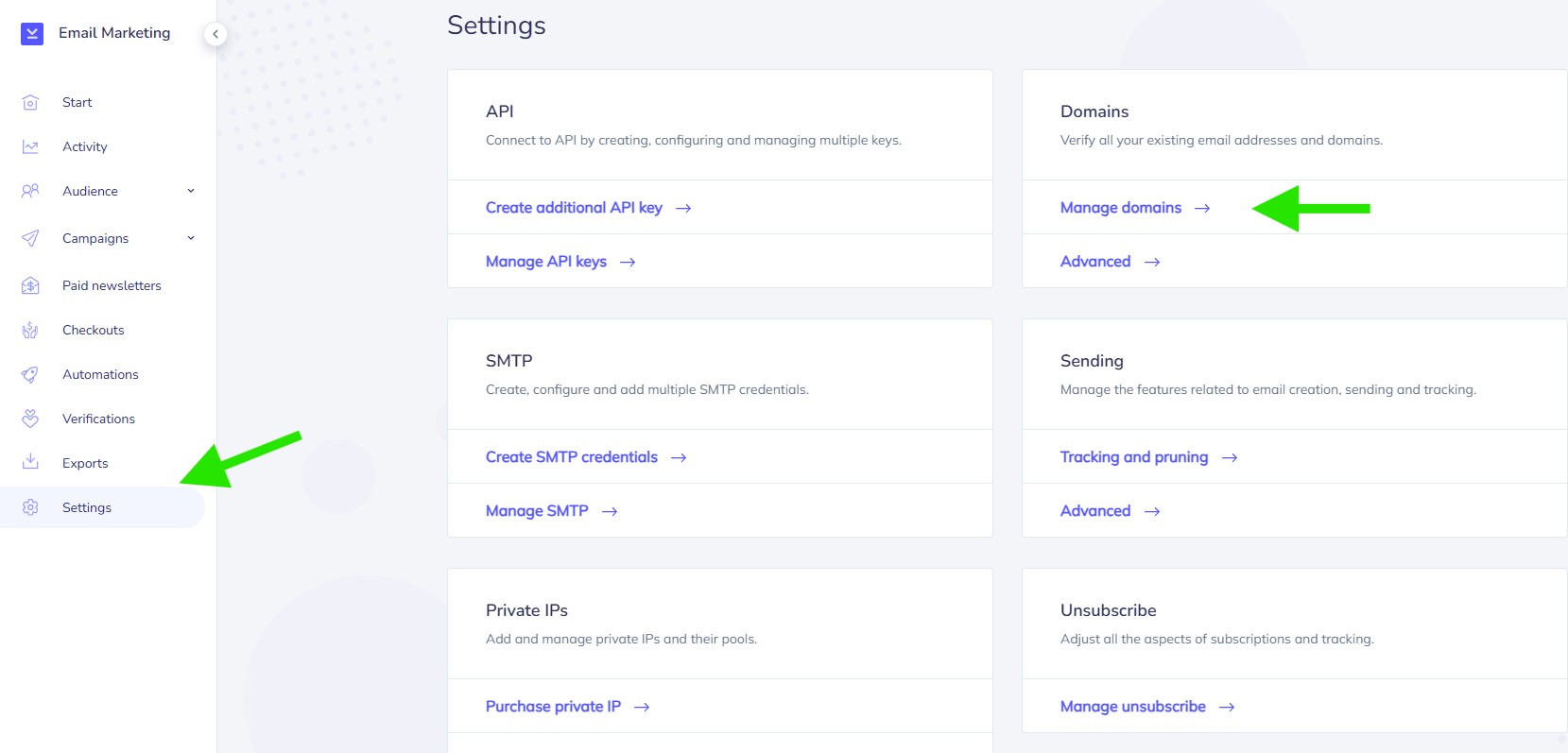Screen dimensions: 1568x753
Task: Click Purchase private IP link
Action: [x=553, y=707]
